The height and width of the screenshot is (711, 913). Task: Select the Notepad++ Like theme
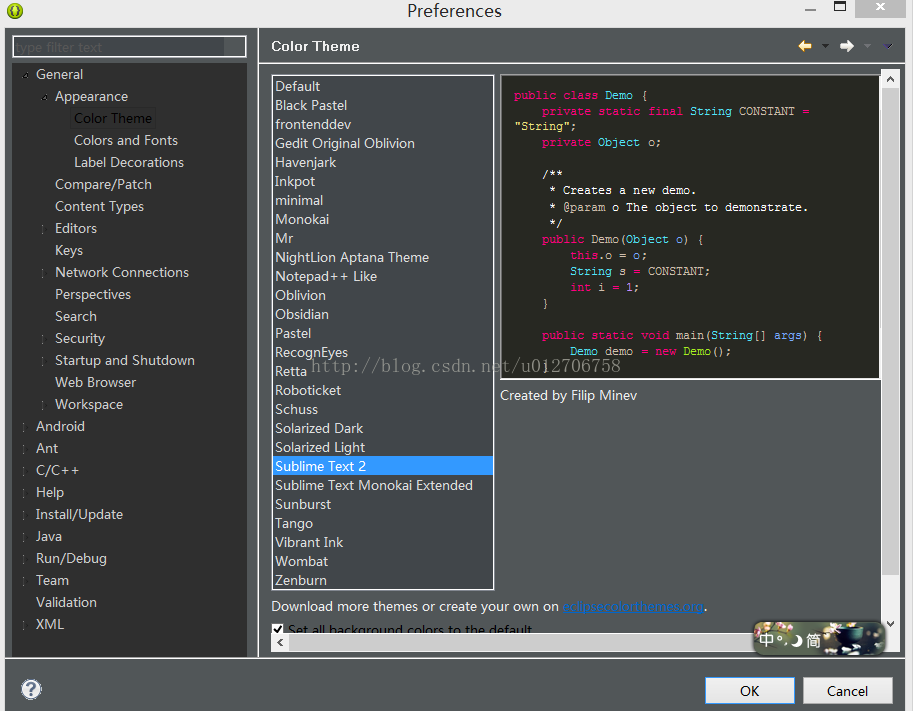click(383, 277)
